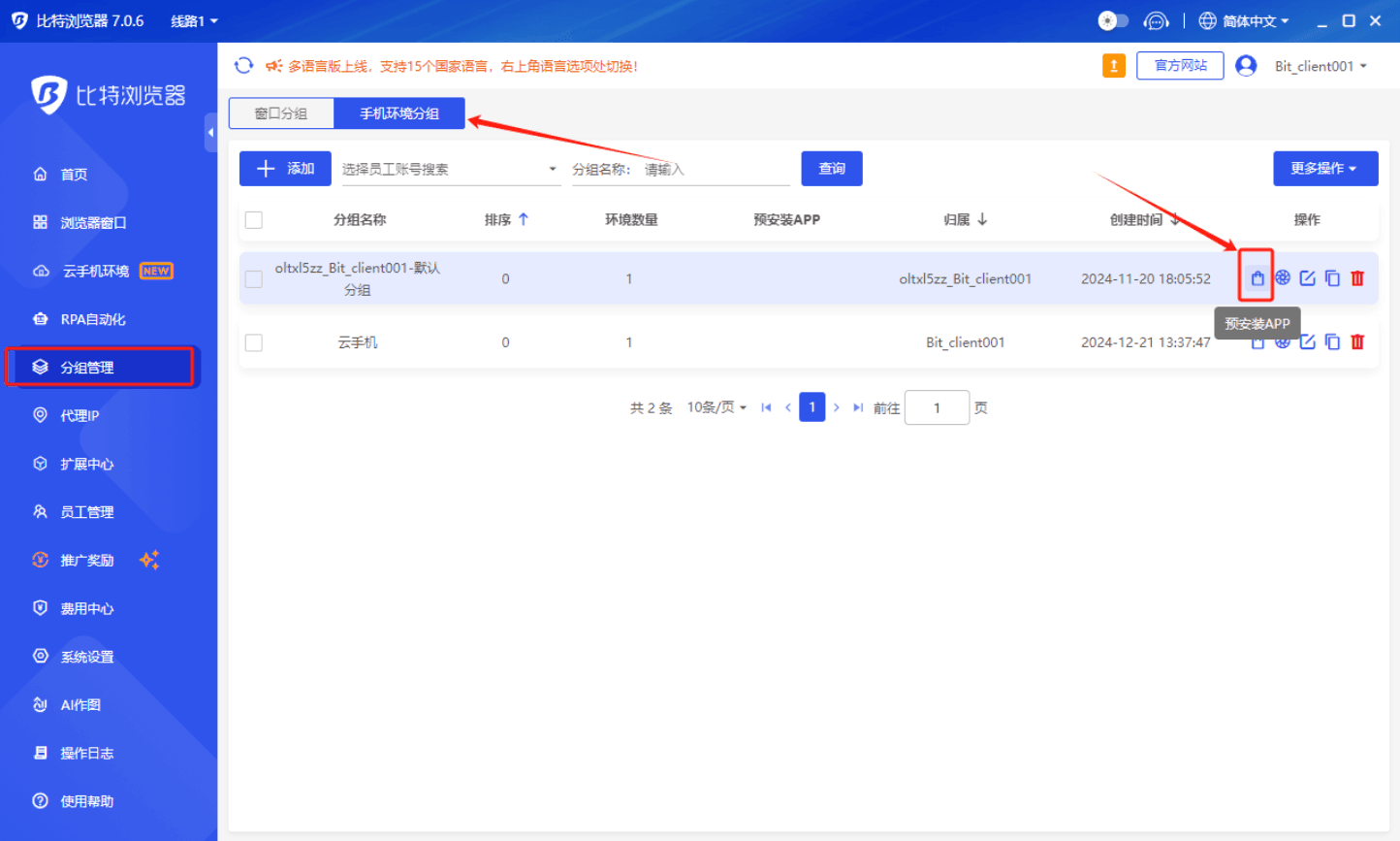
Task: Click the edit icon in the oltxl5zz row
Action: tap(1308, 278)
